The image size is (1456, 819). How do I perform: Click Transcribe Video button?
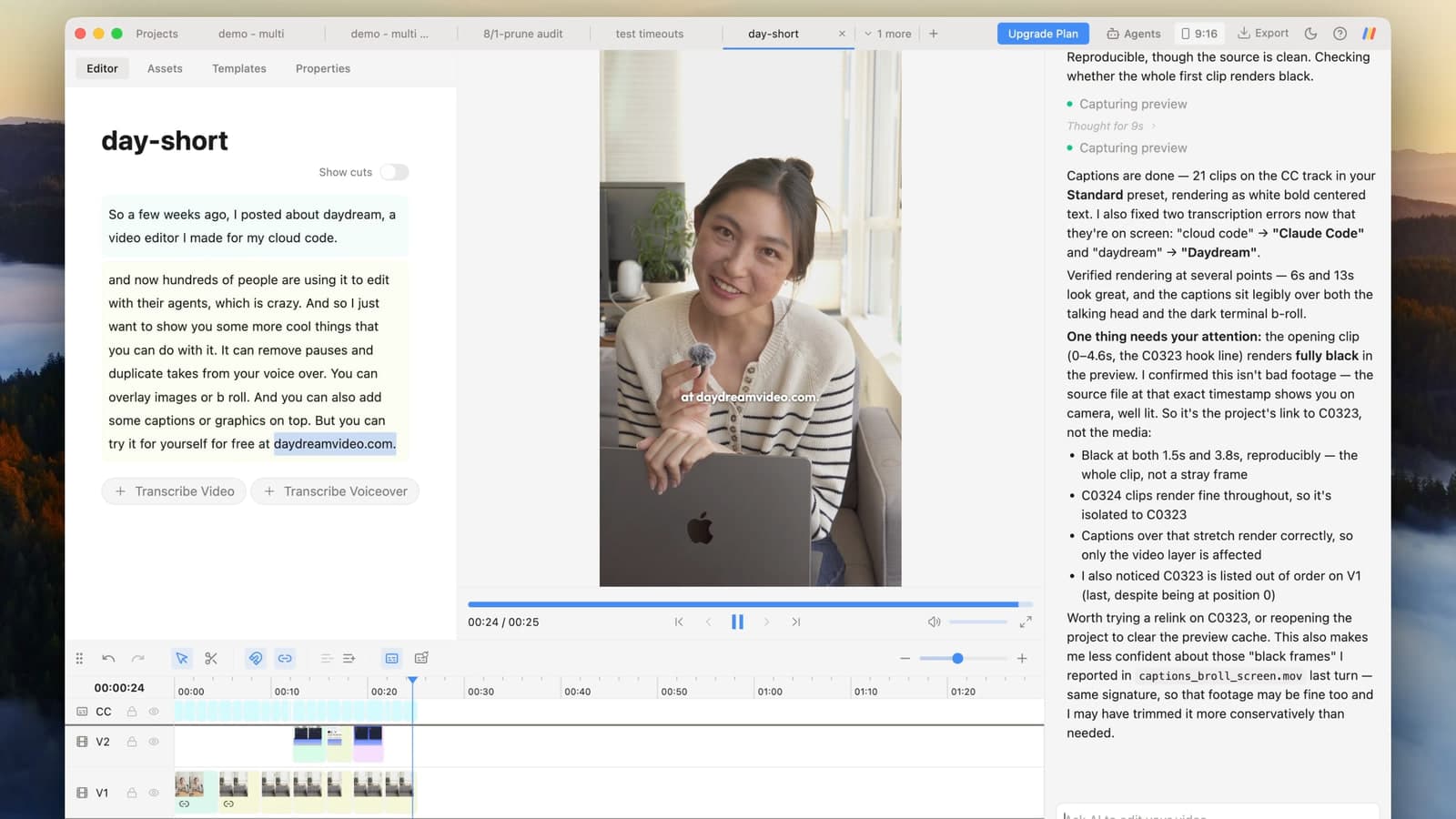(x=174, y=491)
